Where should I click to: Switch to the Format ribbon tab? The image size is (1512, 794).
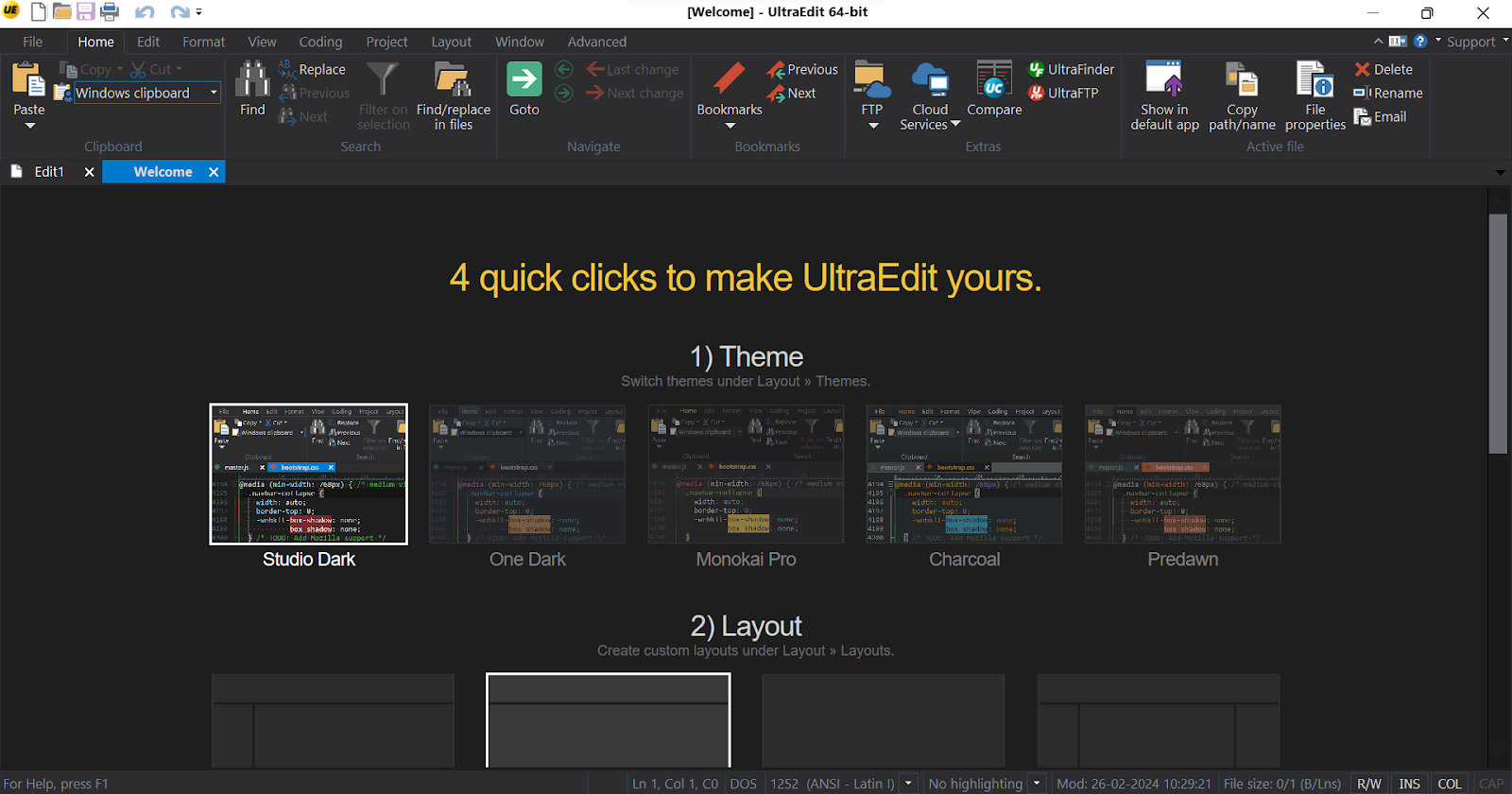[x=204, y=42]
